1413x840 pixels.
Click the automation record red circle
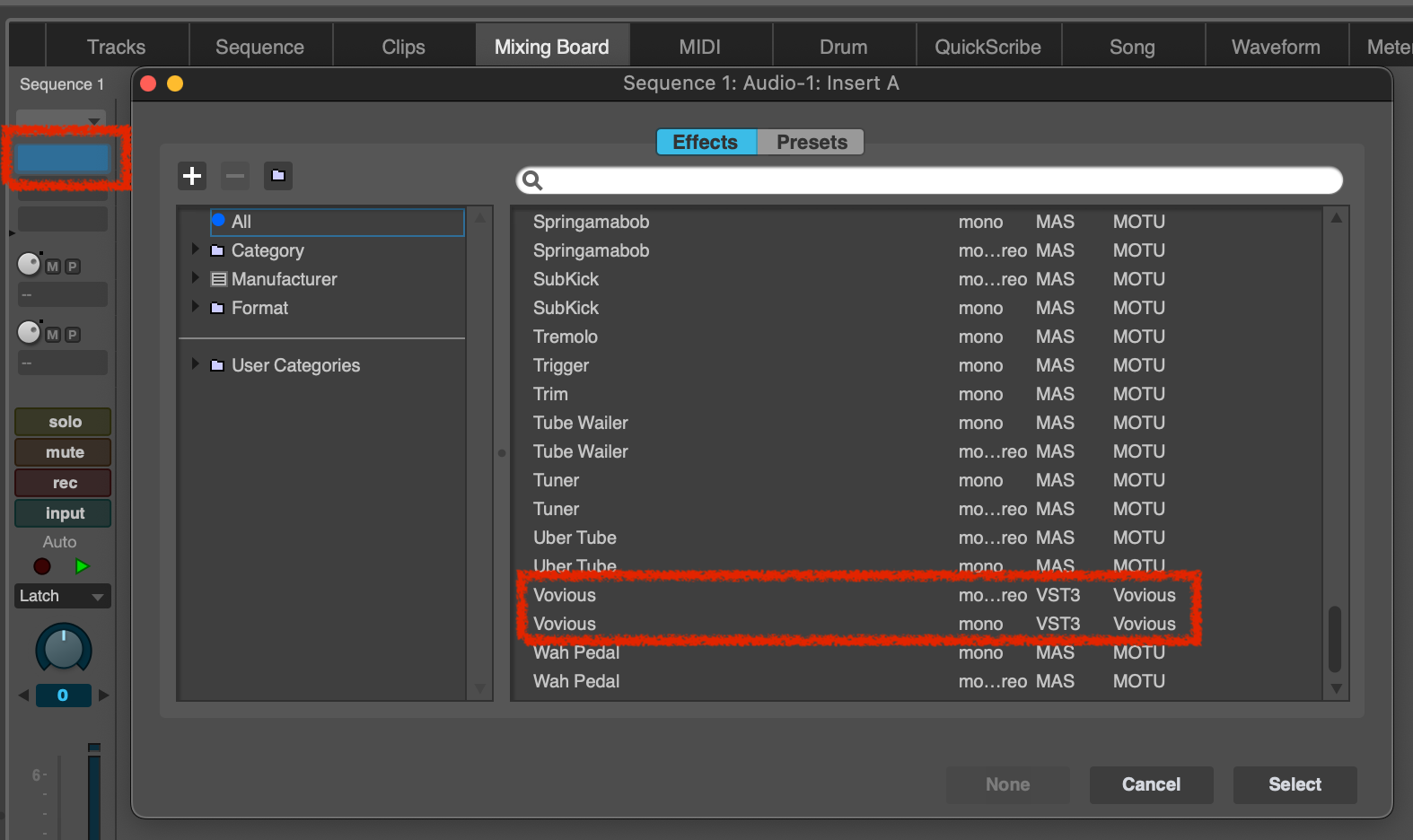(x=42, y=566)
